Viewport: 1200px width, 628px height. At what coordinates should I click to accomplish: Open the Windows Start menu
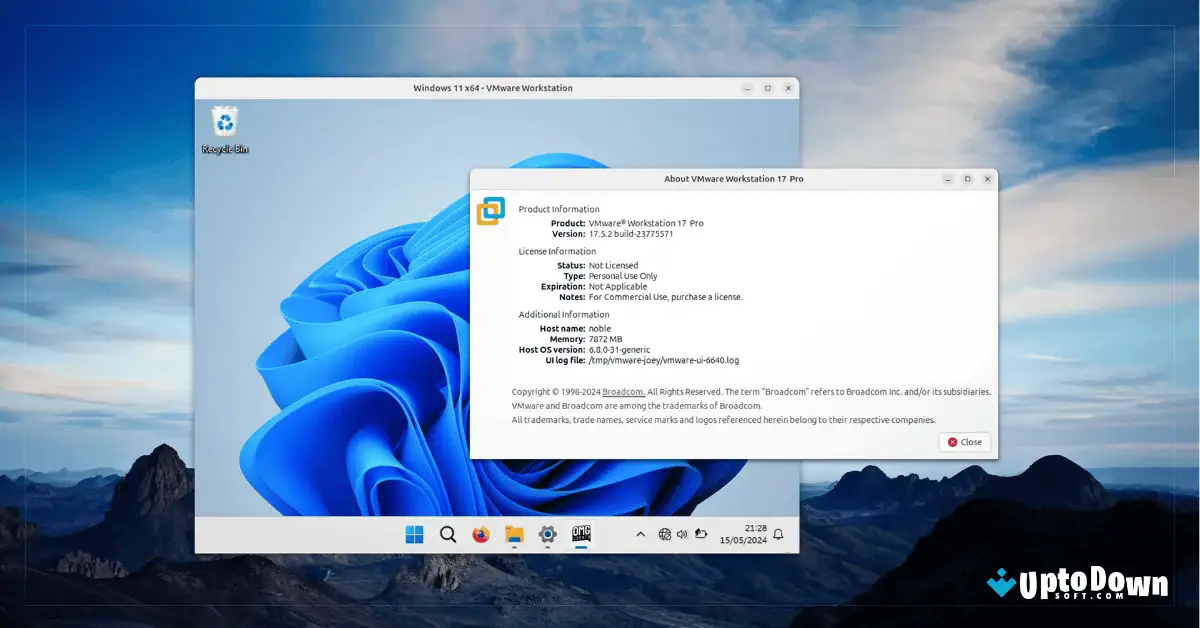pos(415,534)
